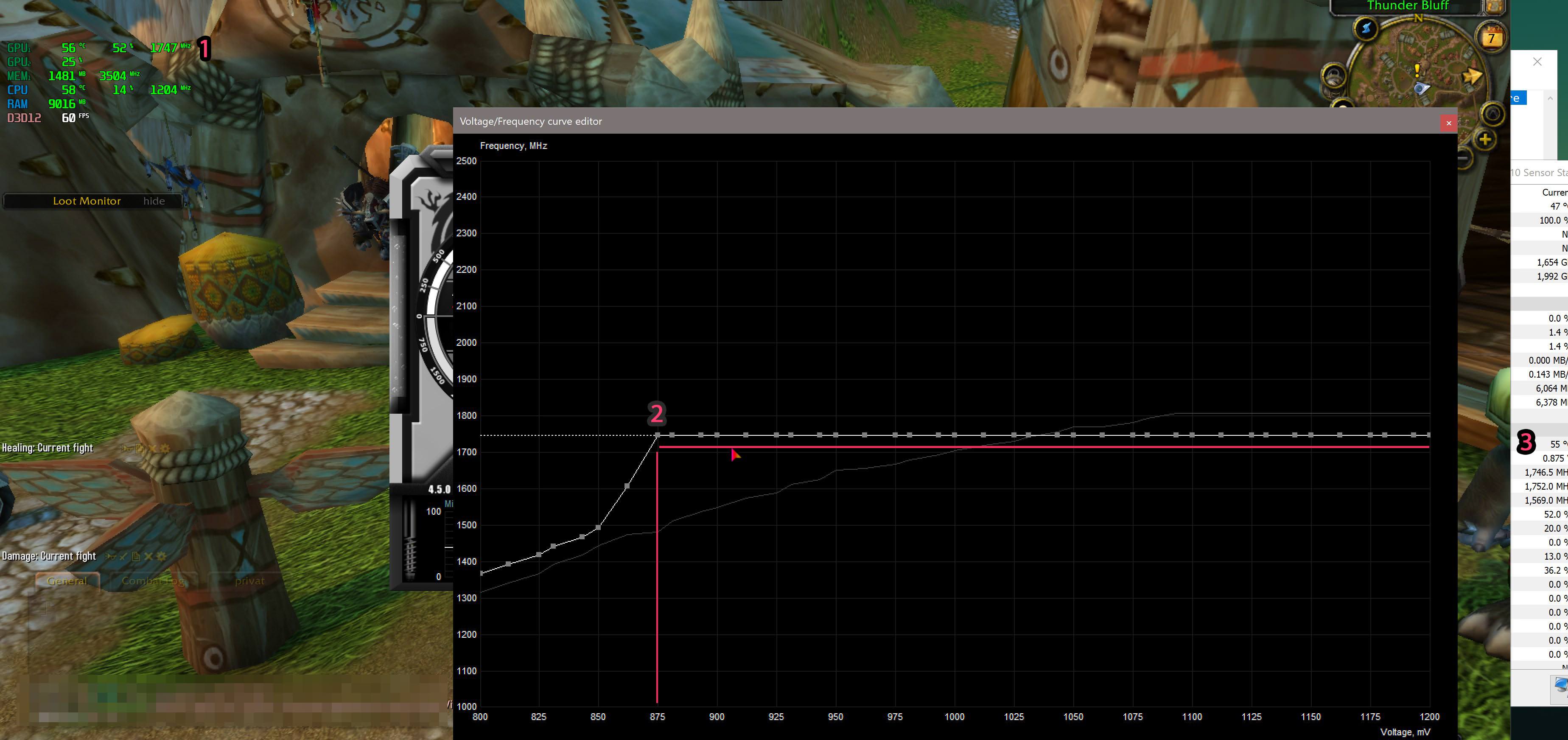
Task: Hide the Loot Monitor panel
Action: [x=154, y=201]
